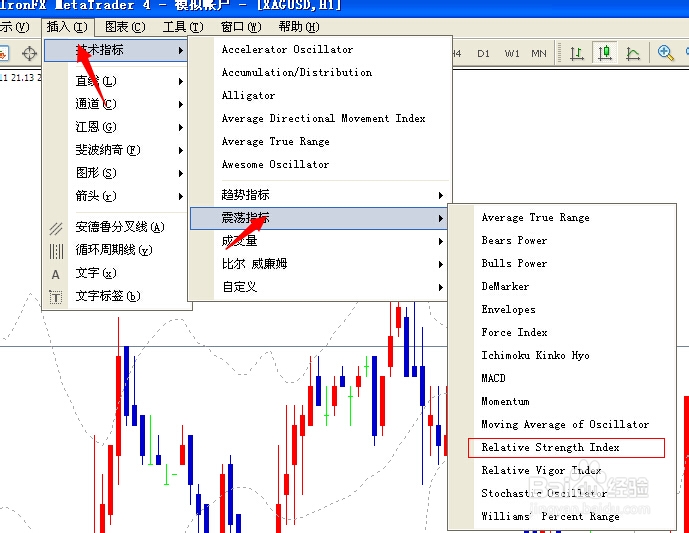Choose 文字(x) from Insert menu
689x533 pixels.
[x=116, y=273]
